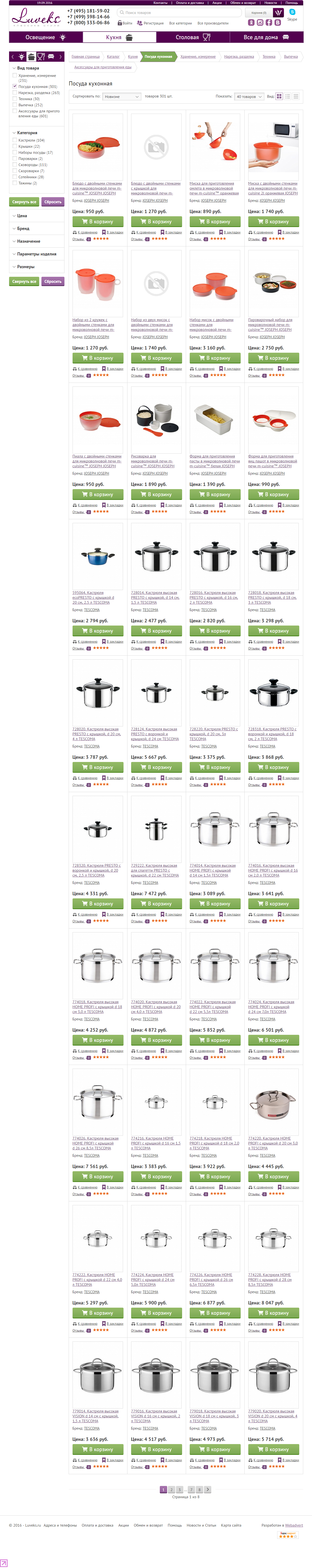Expand the Цена filter section
This screenshot has height=1568, width=312.
(x=22, y=216)
